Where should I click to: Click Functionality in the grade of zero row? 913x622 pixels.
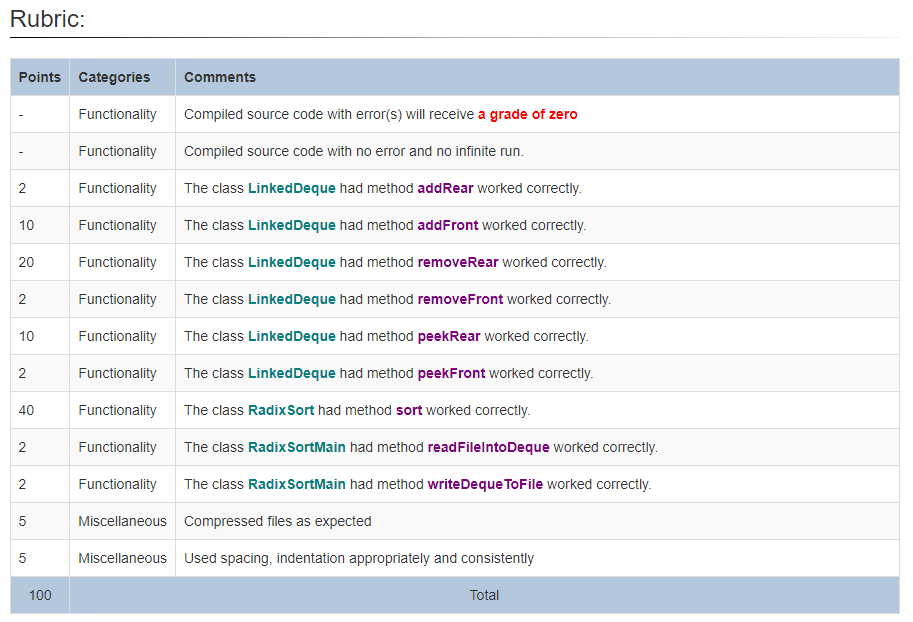[x=118, y=114]
